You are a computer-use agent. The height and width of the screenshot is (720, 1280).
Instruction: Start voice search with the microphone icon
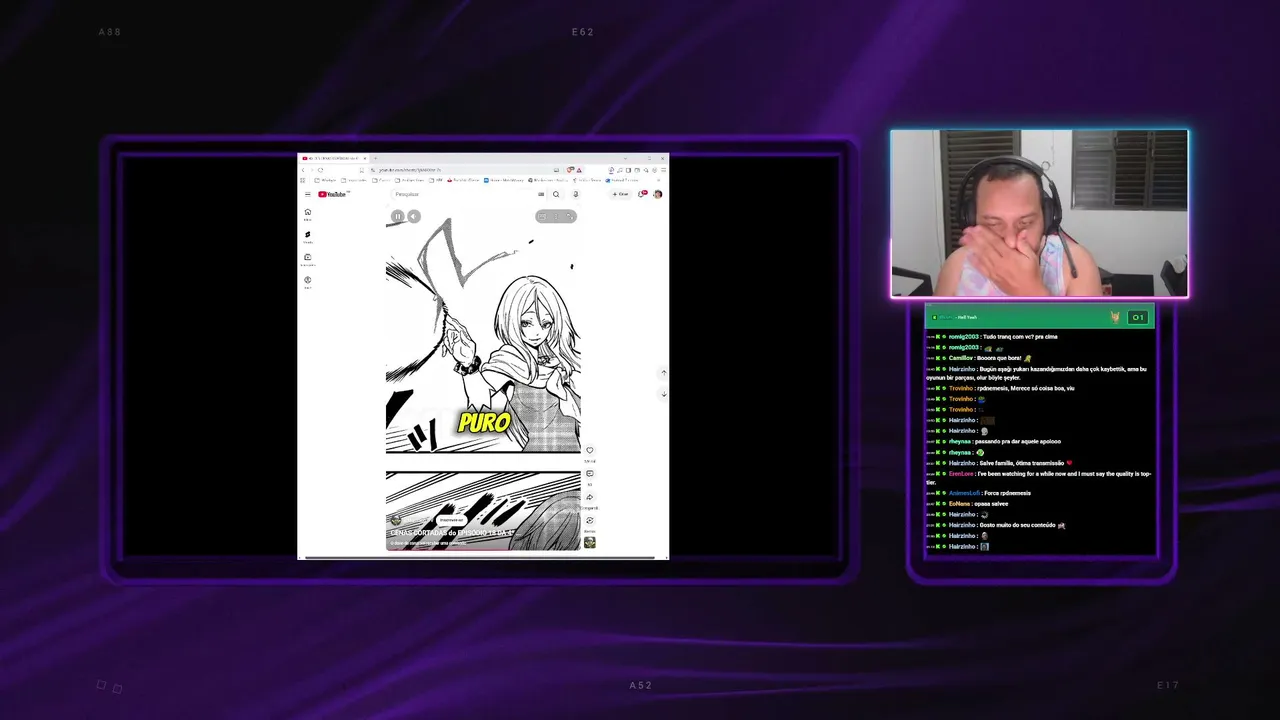[575, 194]
